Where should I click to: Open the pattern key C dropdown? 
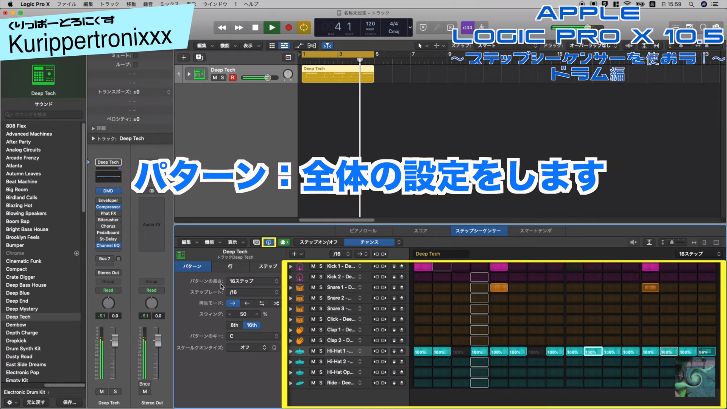pos(253,336)
